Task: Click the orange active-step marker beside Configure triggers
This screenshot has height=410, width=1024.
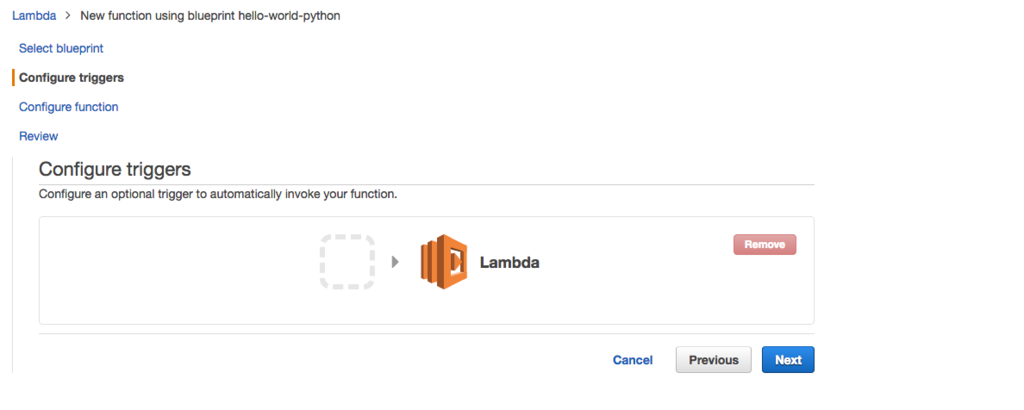Action: point(13,78)
